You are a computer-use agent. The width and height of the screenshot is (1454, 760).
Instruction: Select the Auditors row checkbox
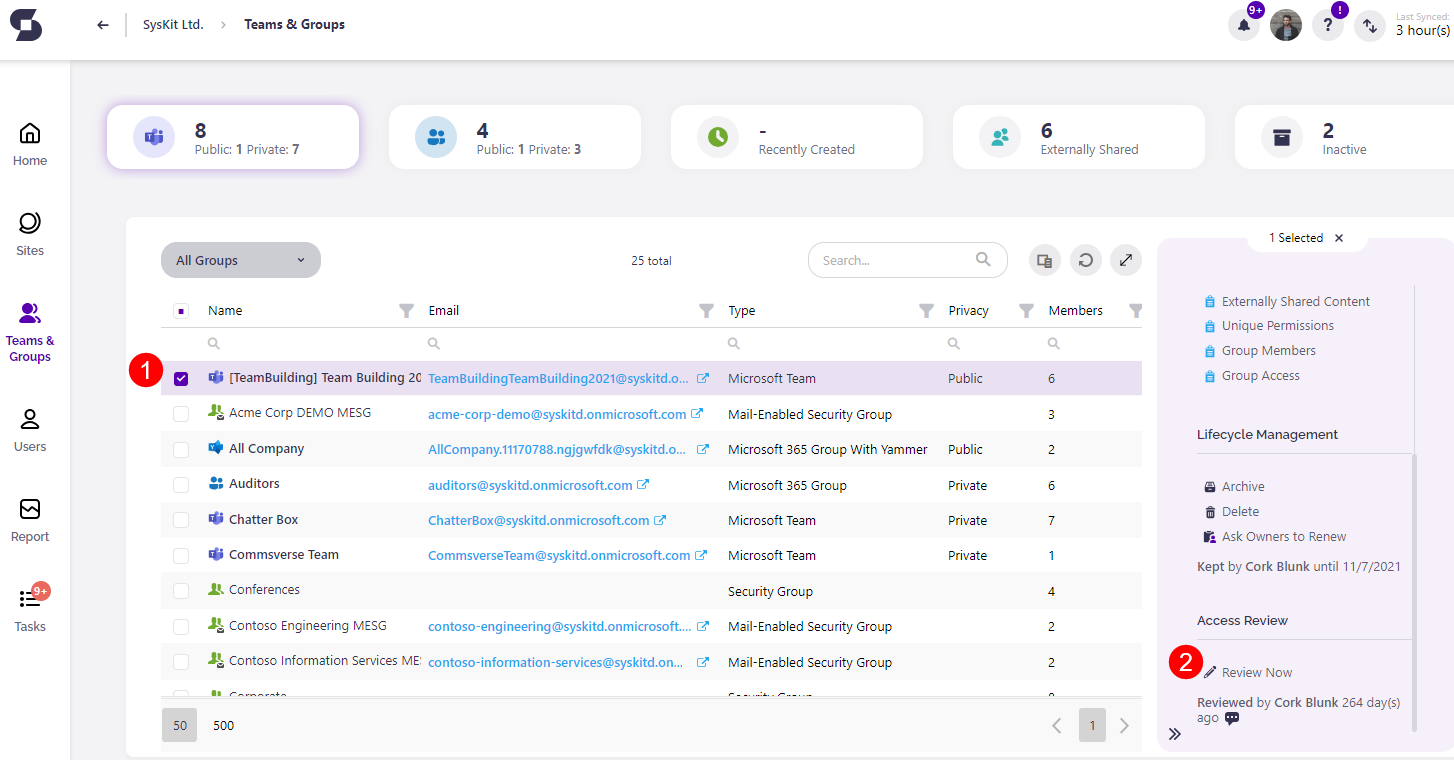point(181,484)
